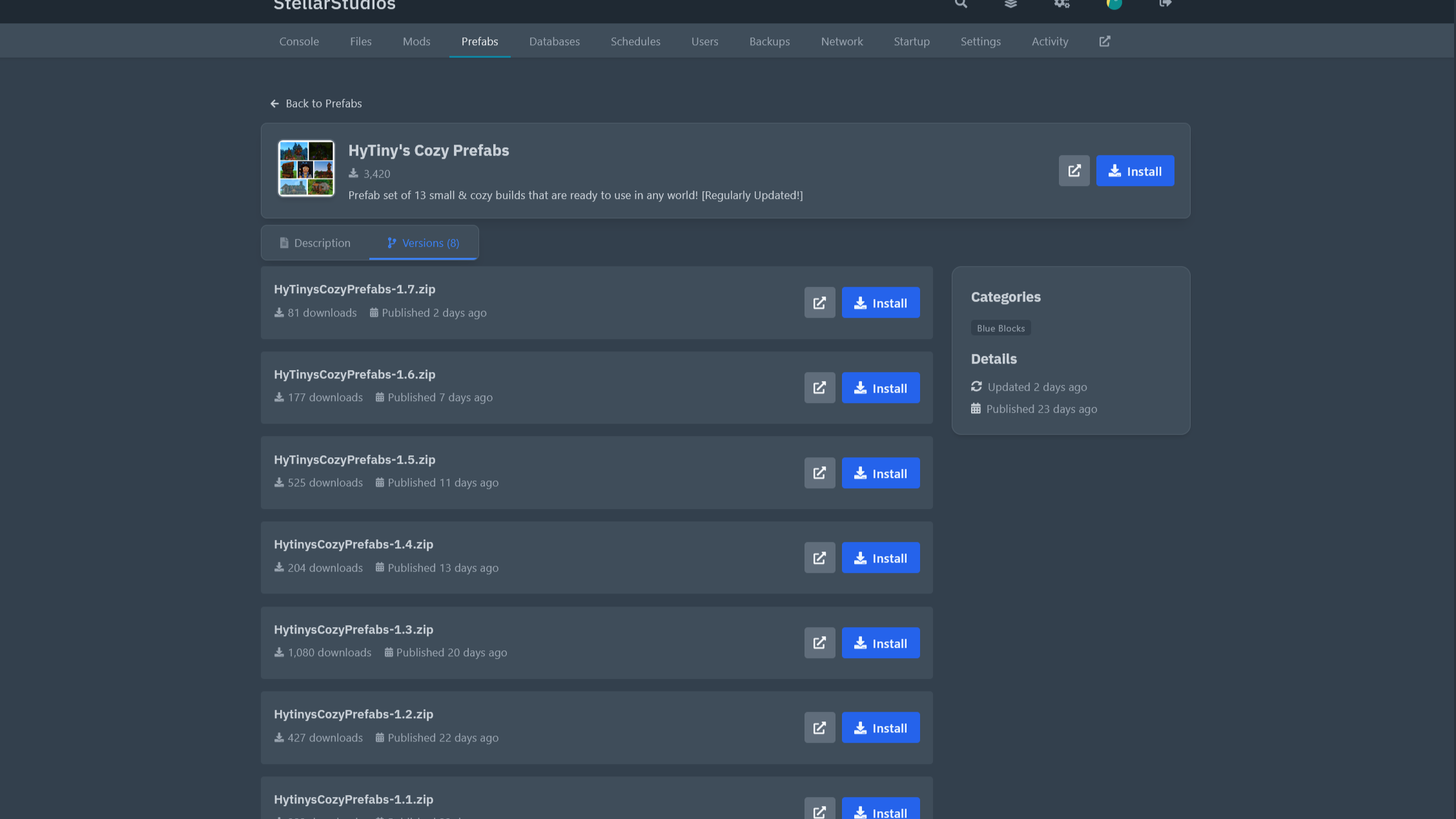Screen dimensions: 1456x819
Task: Go to the Databases menu item
Action: tap(554, 41)
